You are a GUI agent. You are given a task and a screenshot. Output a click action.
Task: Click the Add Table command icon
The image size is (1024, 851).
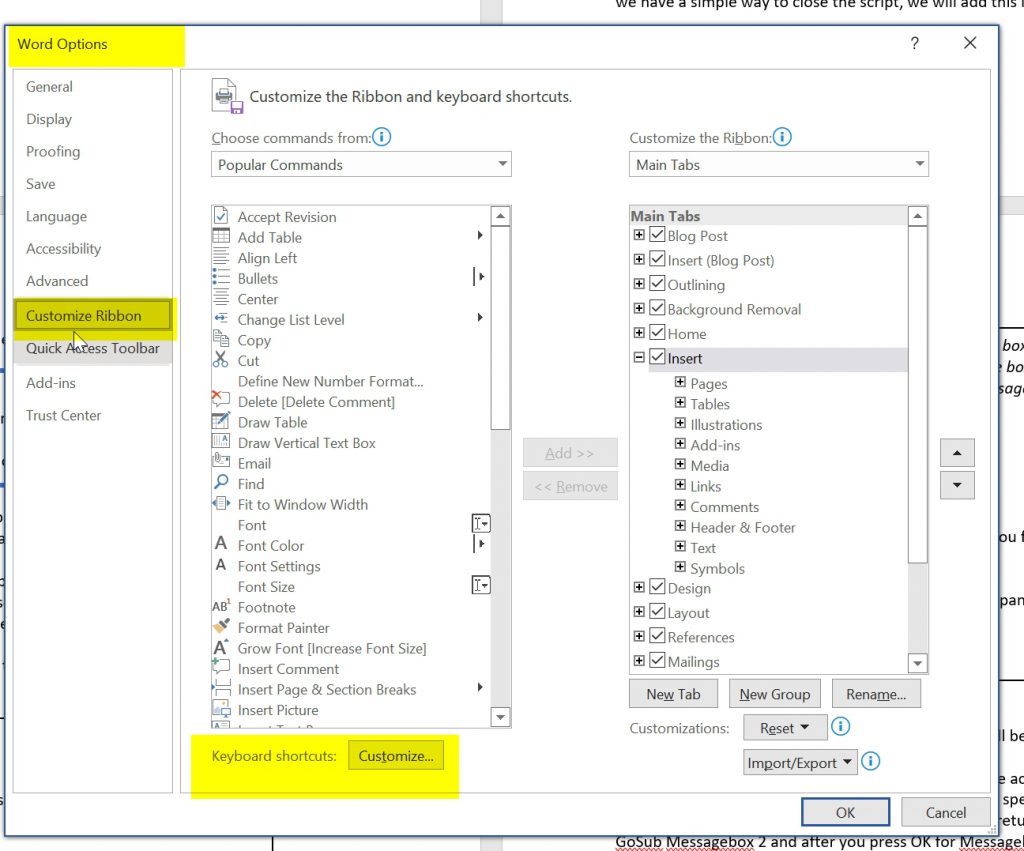pos(221,237)
